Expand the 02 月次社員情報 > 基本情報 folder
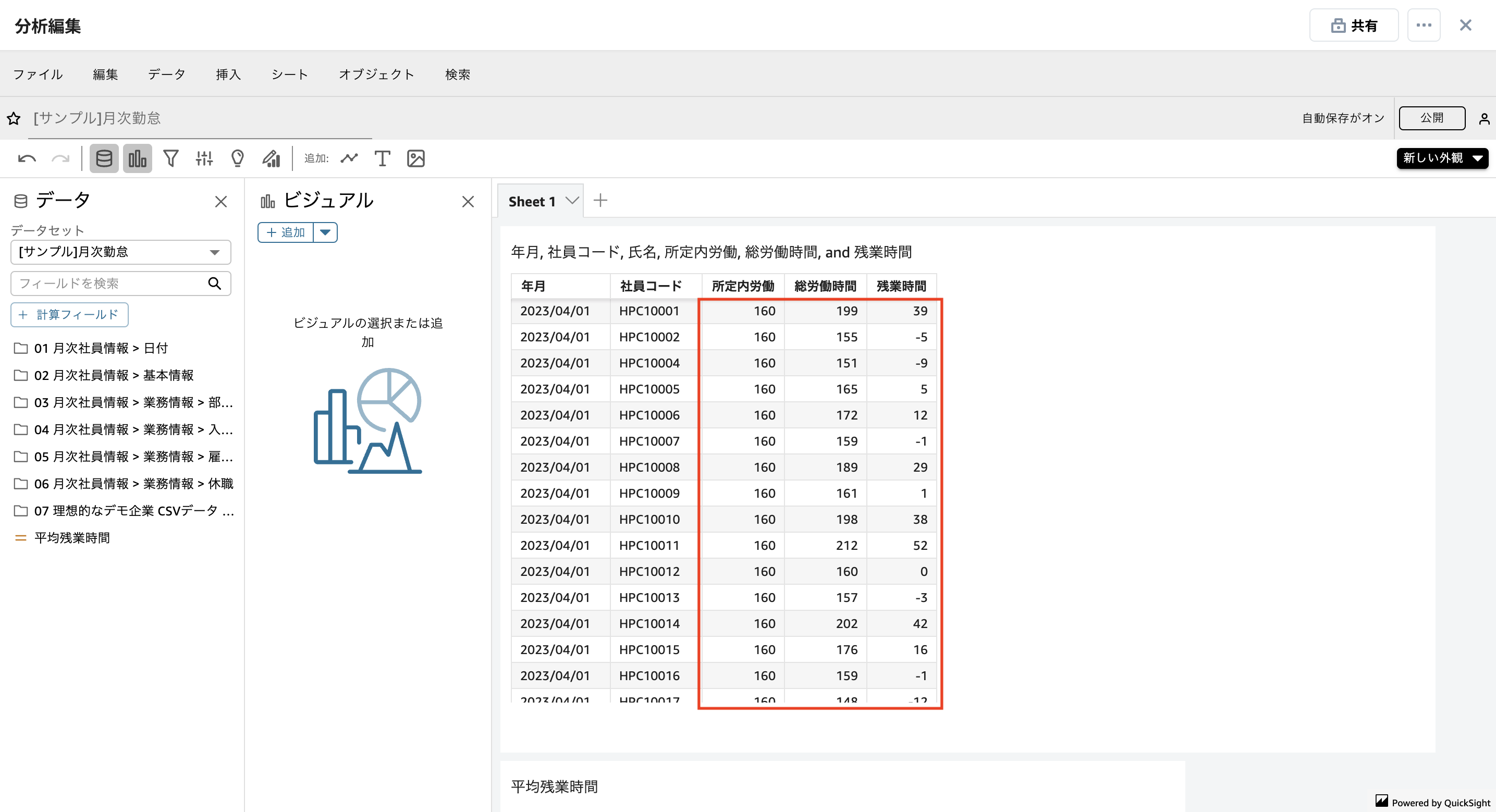This screenshot has width=1496, height=812. tap(113, 375)
